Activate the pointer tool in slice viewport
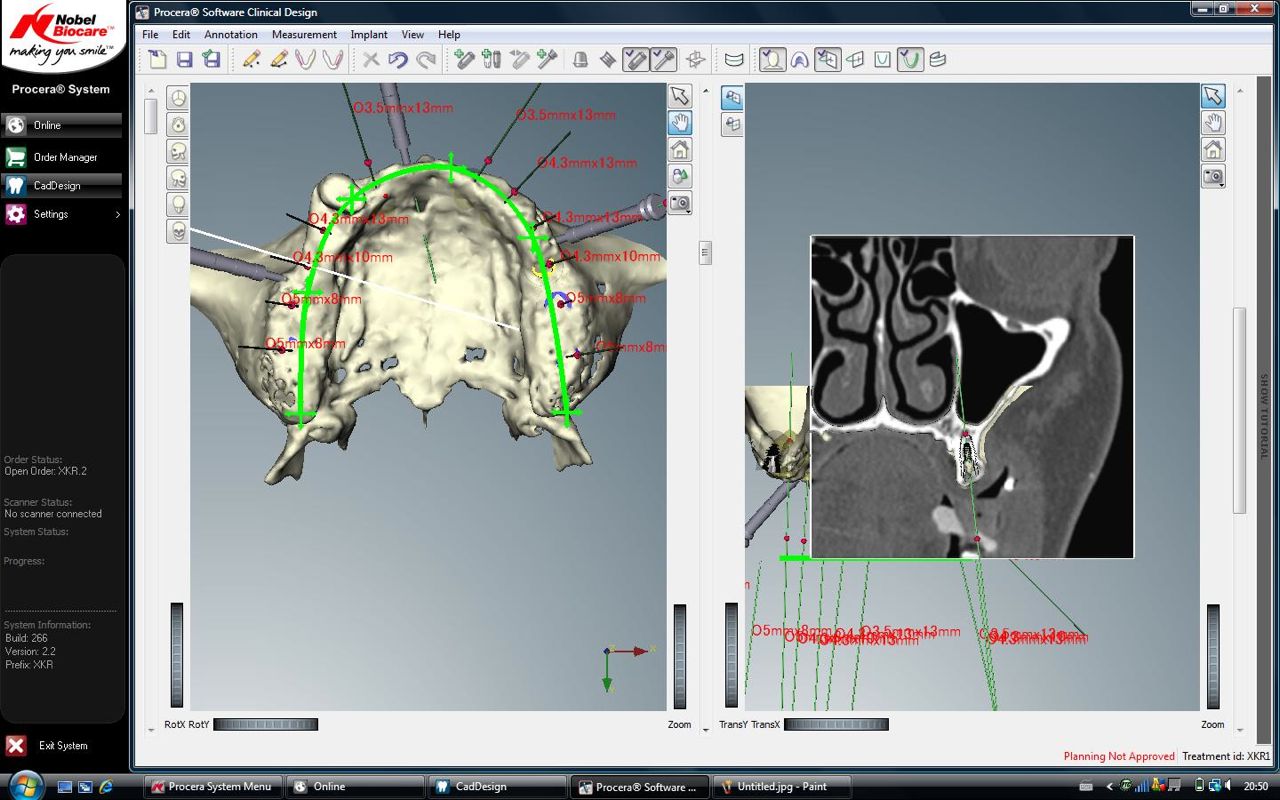Screen dimensions: 1280x800 (1213, 96)
